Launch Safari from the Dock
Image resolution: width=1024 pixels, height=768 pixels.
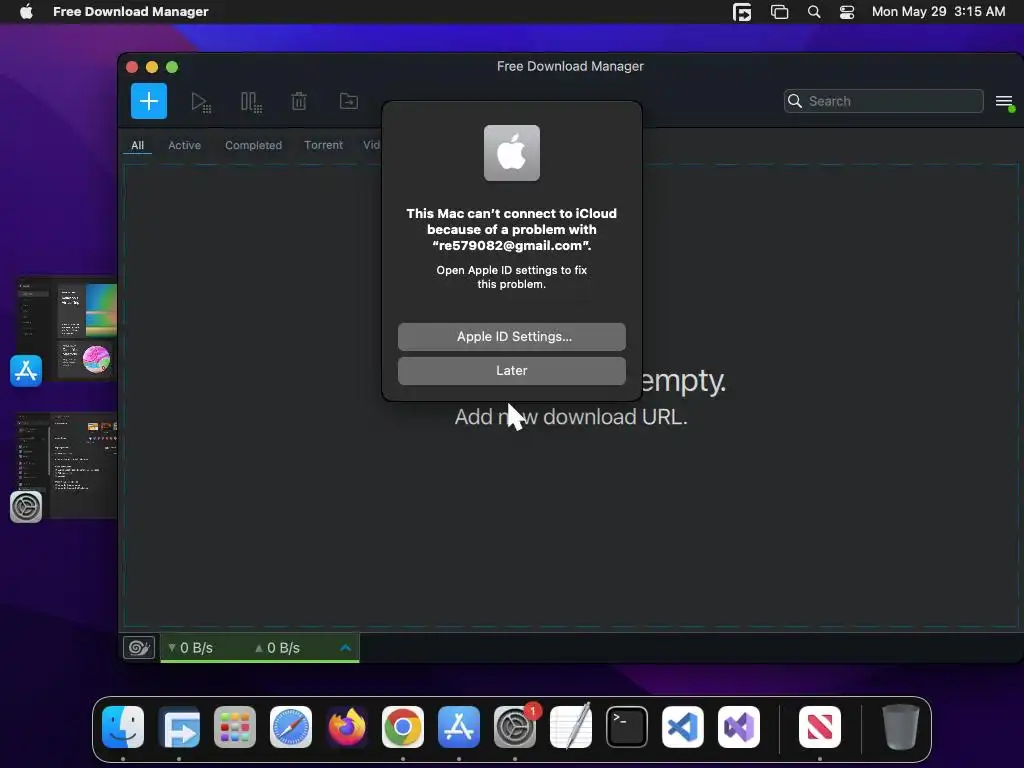point(291,727)
